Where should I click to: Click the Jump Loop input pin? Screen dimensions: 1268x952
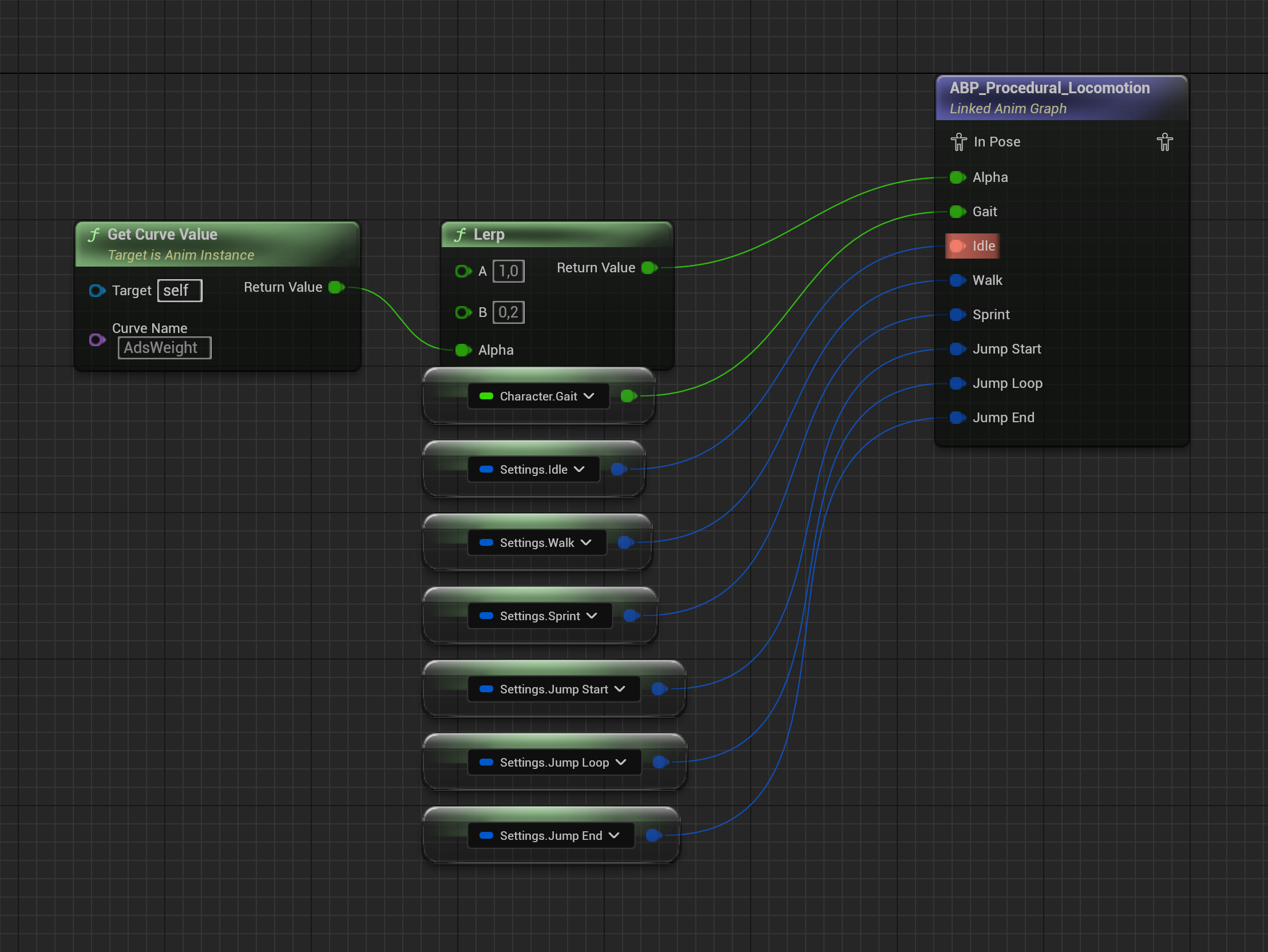[x=957, y=383]
